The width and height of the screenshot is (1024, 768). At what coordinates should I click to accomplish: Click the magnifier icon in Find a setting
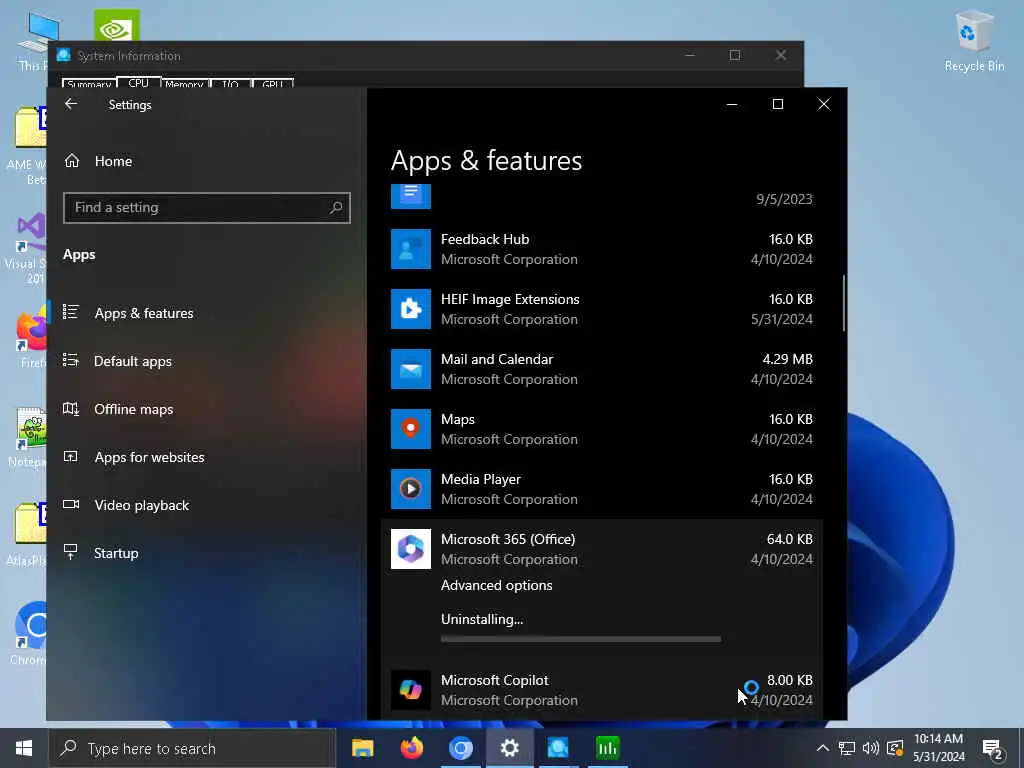coord(336,208)
